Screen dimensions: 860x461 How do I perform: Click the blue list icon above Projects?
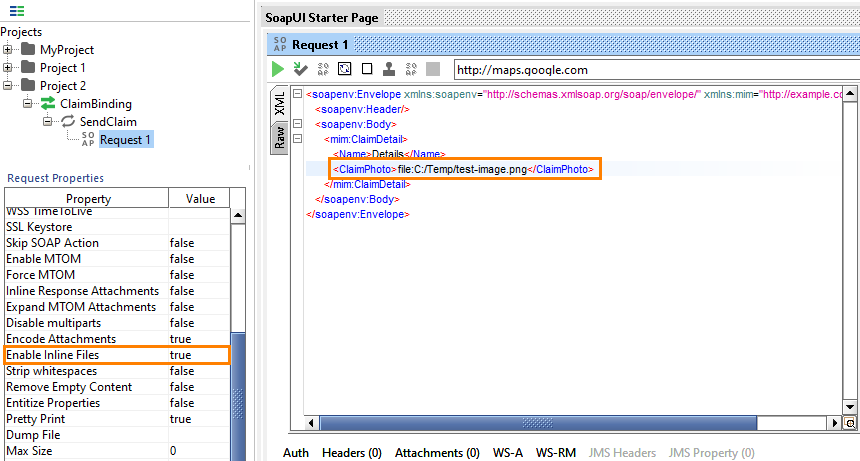pos(16,10)
